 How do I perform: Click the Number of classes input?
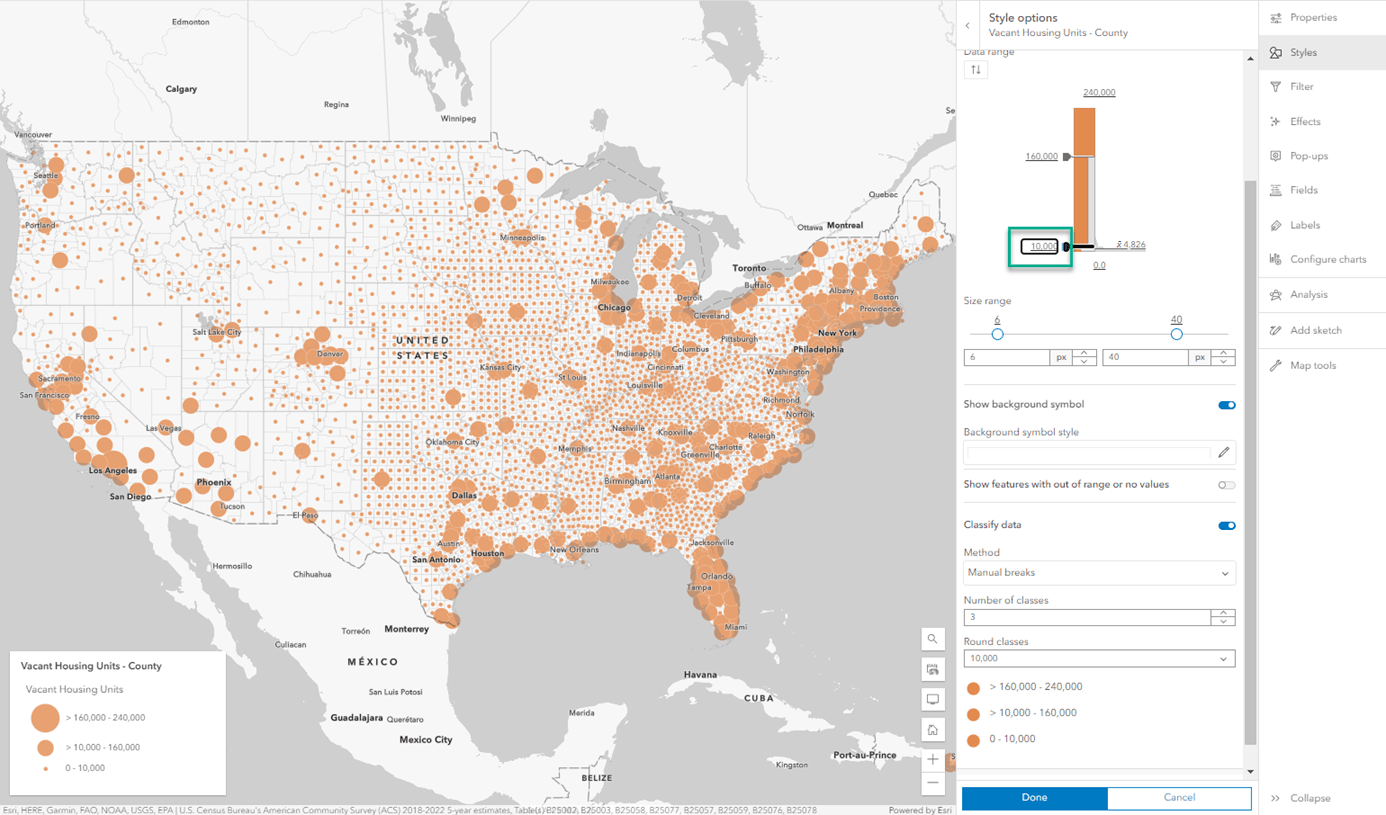coord(1087,618)
